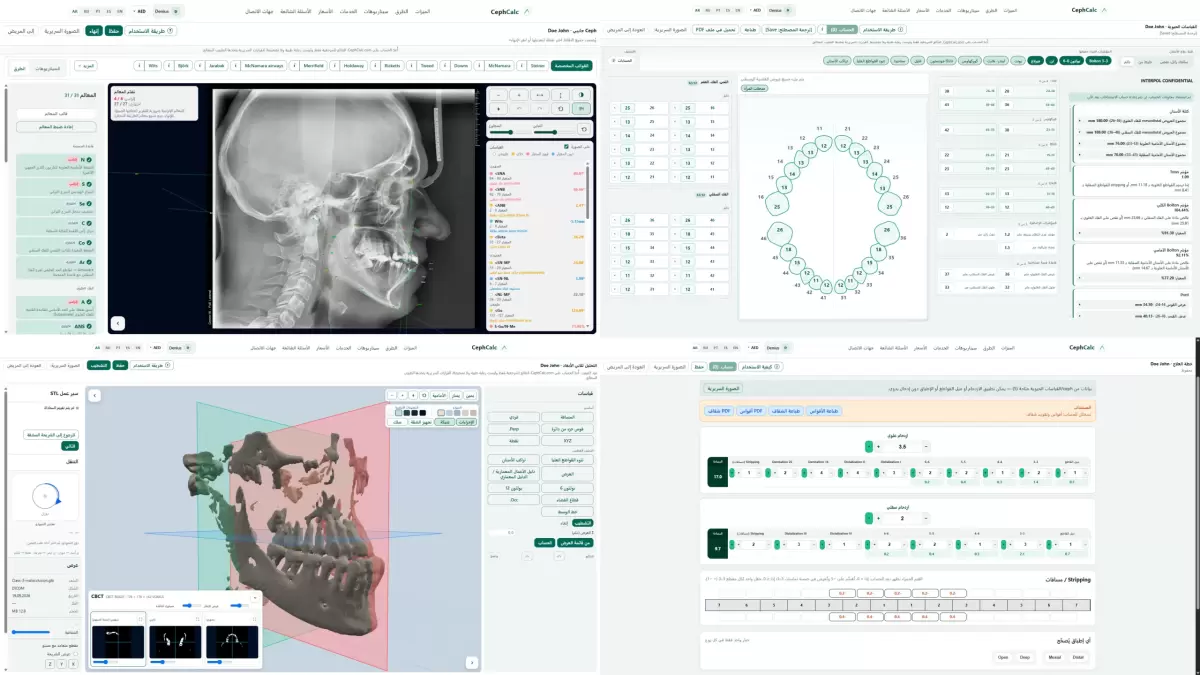Open info icon next to Steiner analysis

[x=521, y=66]
